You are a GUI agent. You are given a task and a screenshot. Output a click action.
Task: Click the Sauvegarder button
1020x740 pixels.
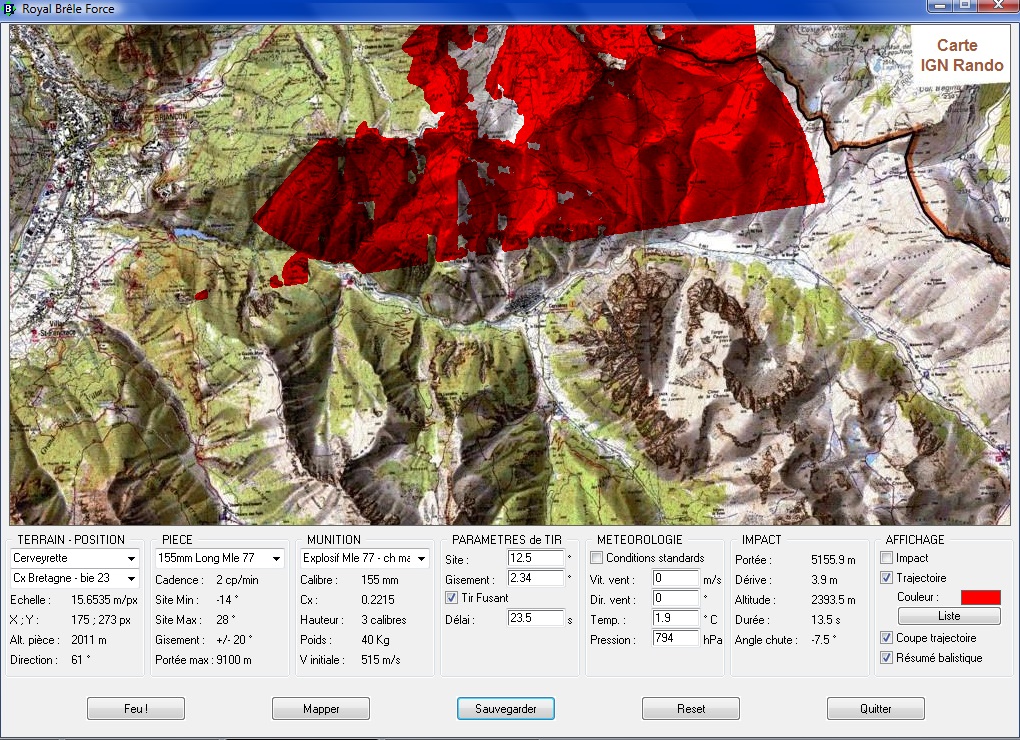coord(505,709)
